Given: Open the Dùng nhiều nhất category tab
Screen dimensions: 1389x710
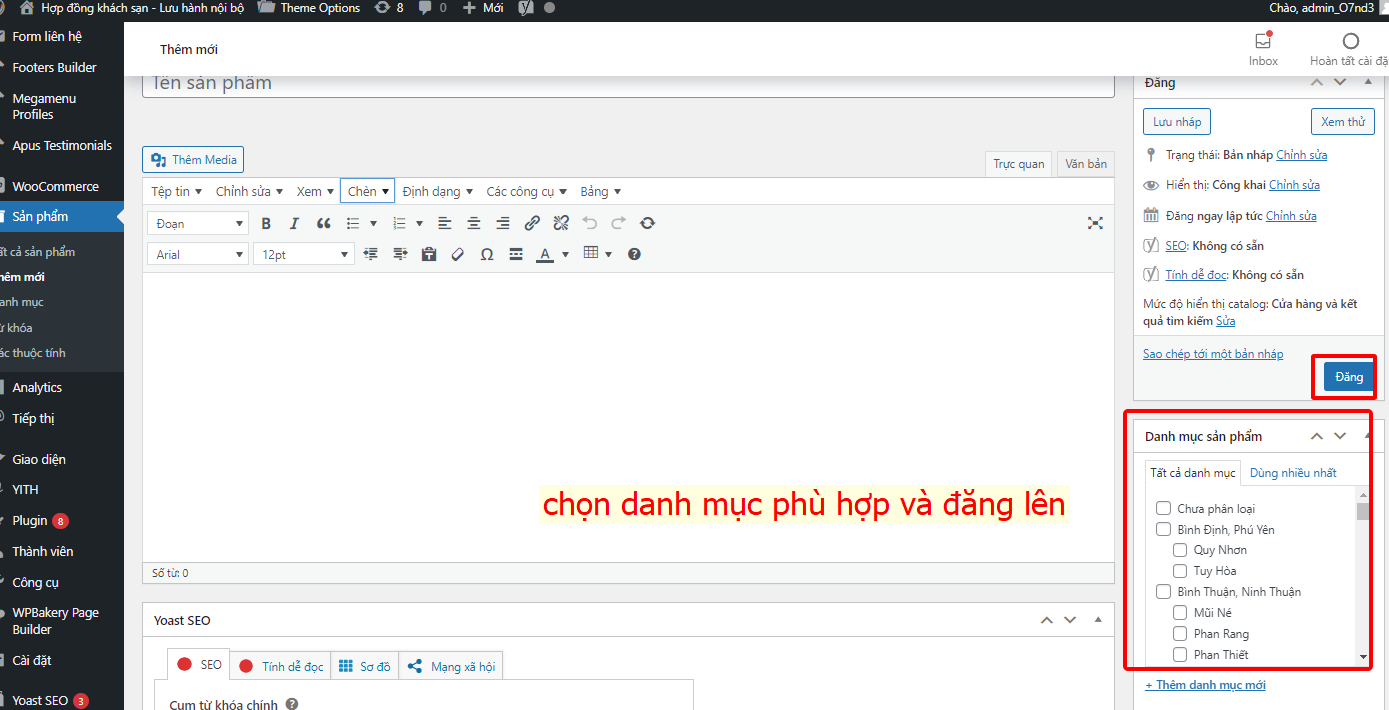Looking at the screenshot, I should click(1293, 473).
